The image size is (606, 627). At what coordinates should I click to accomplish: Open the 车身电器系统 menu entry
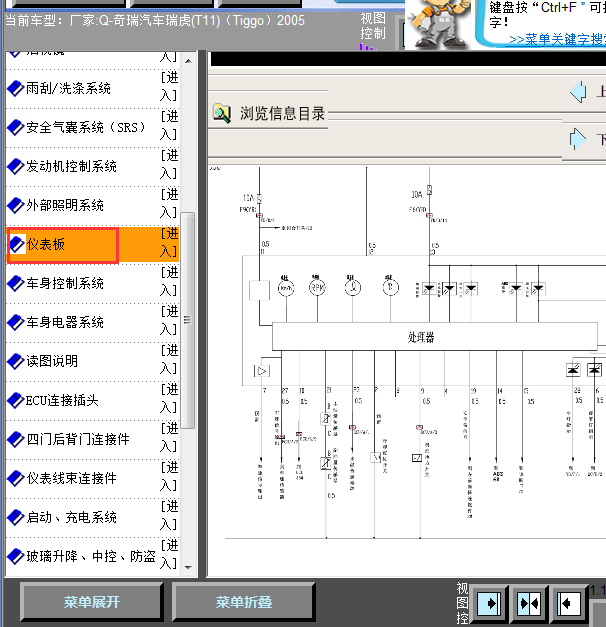tap(65, 322)
